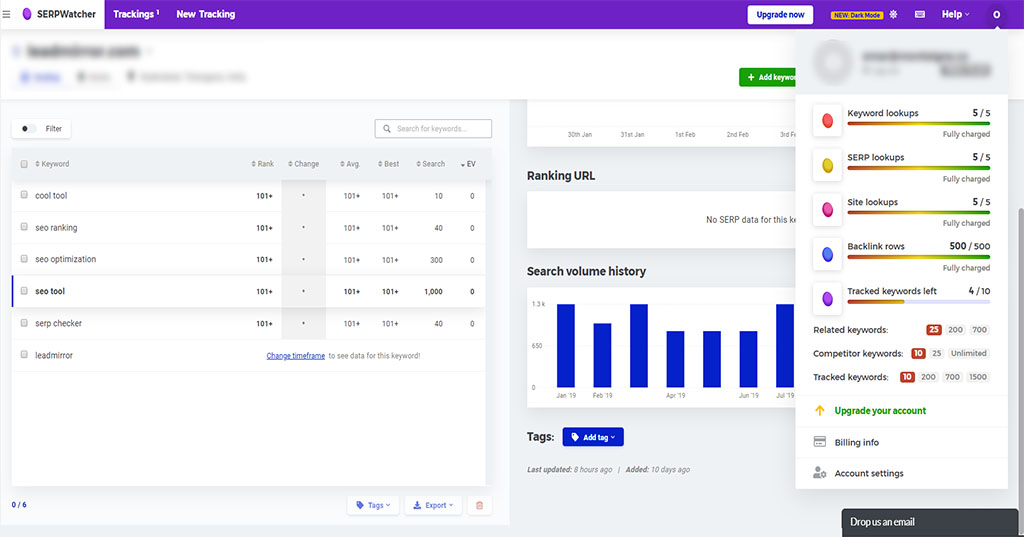Click the Upgrade now button
The image size is (1024, 537).
[x=780, y=14]
